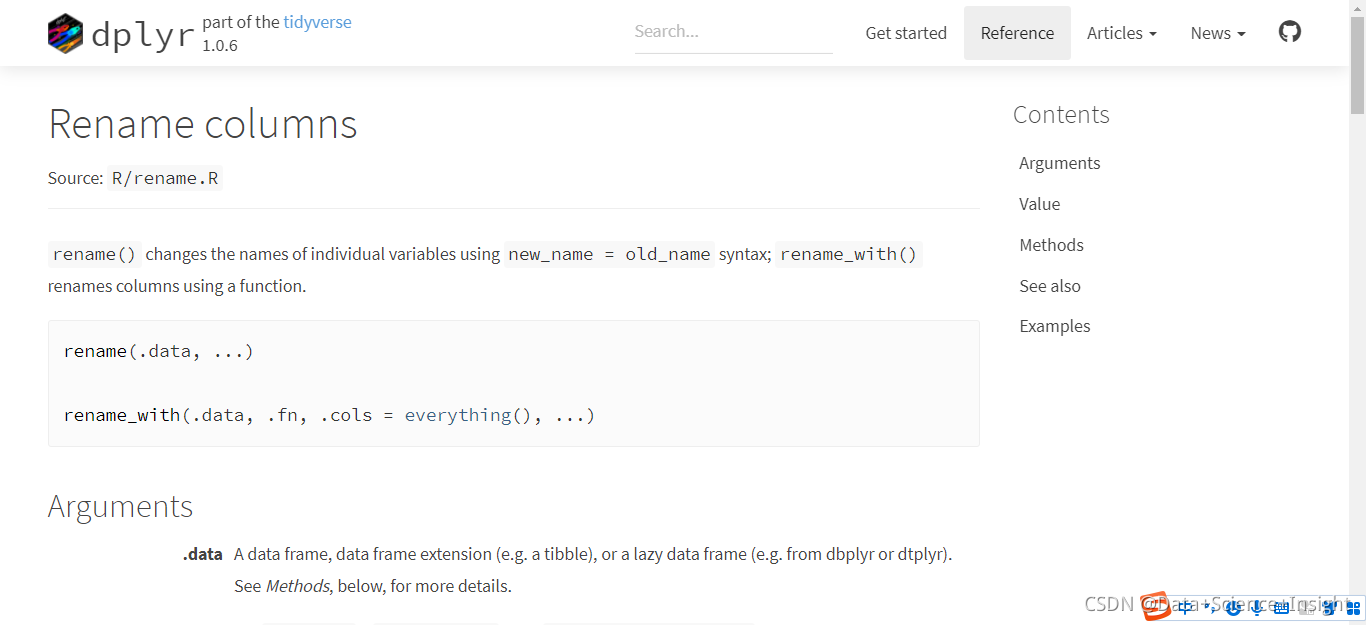The image size is (1366, 625).
Task: Expand the Articles dropdown menu
Action: tap(1121, 33)
